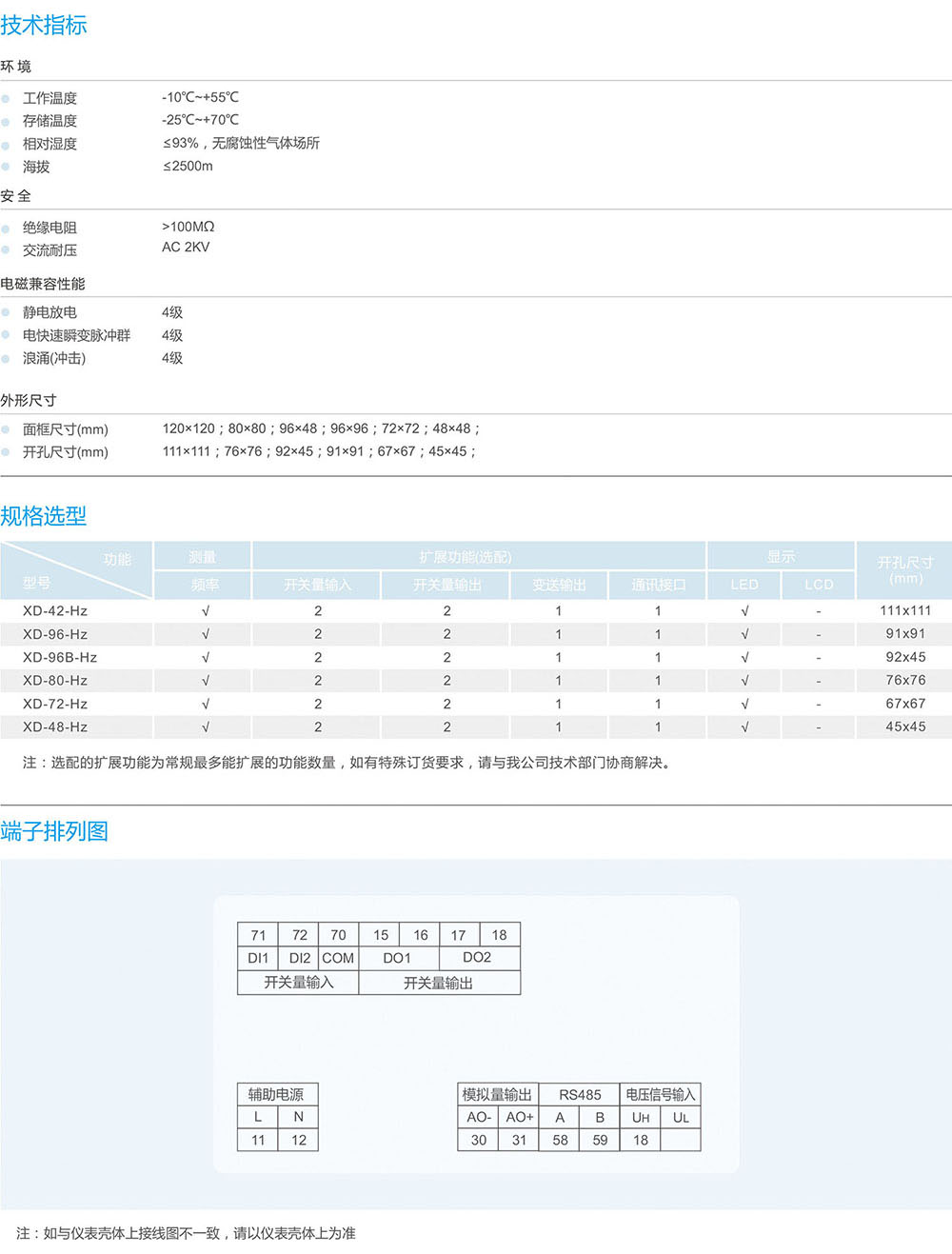952x1254 pixels.
Task: Click terminal number 71 cell
Action: coord(258,935)
